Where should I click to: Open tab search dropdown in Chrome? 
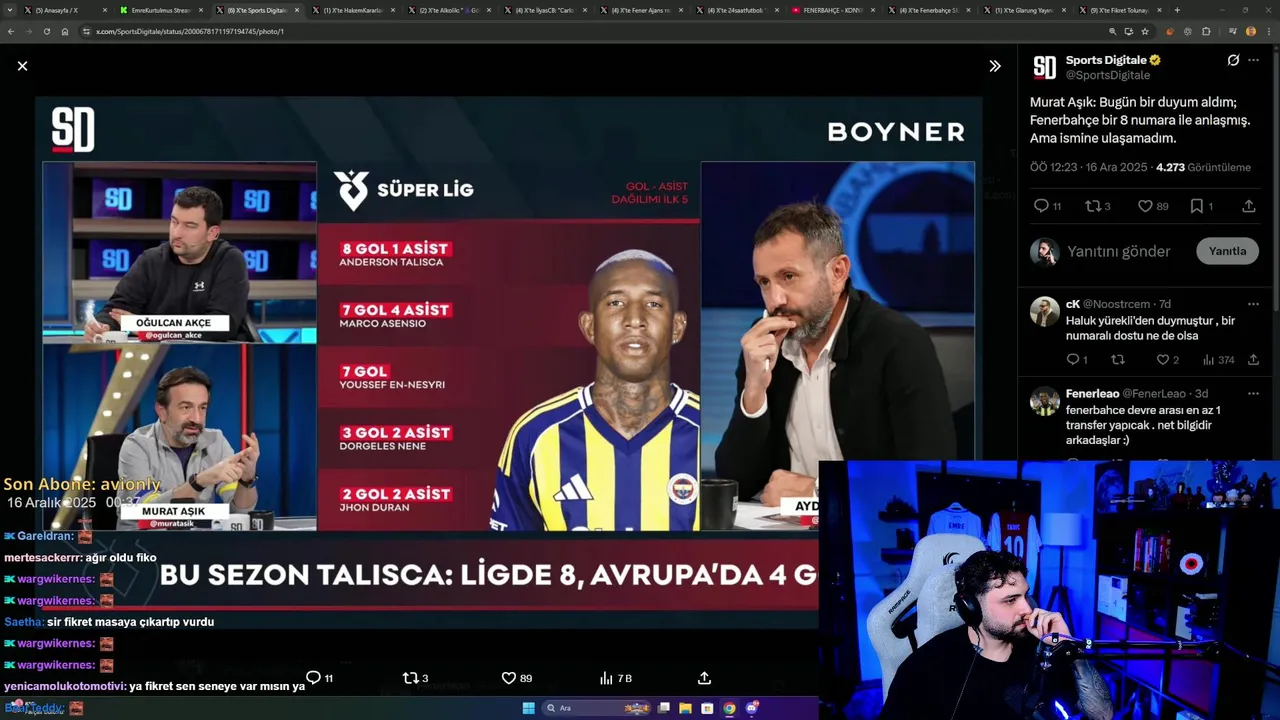tap(11, 10)
